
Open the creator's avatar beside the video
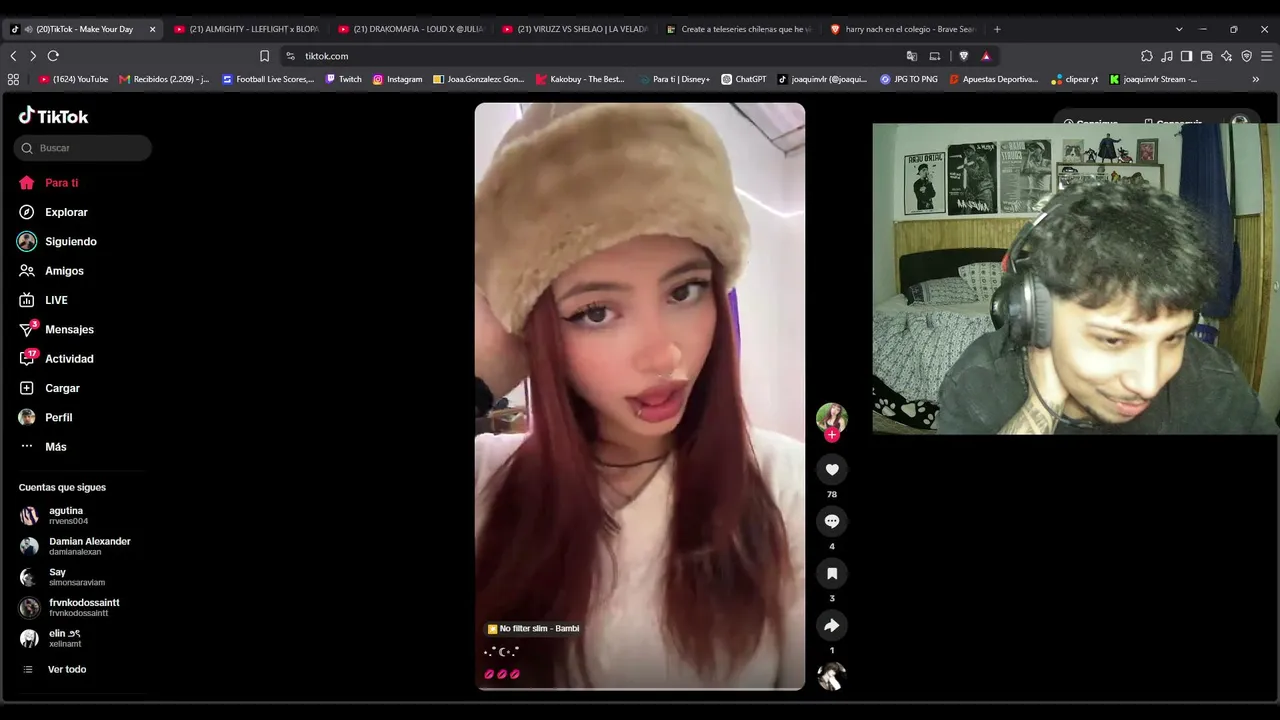click(x=832, y=417)
